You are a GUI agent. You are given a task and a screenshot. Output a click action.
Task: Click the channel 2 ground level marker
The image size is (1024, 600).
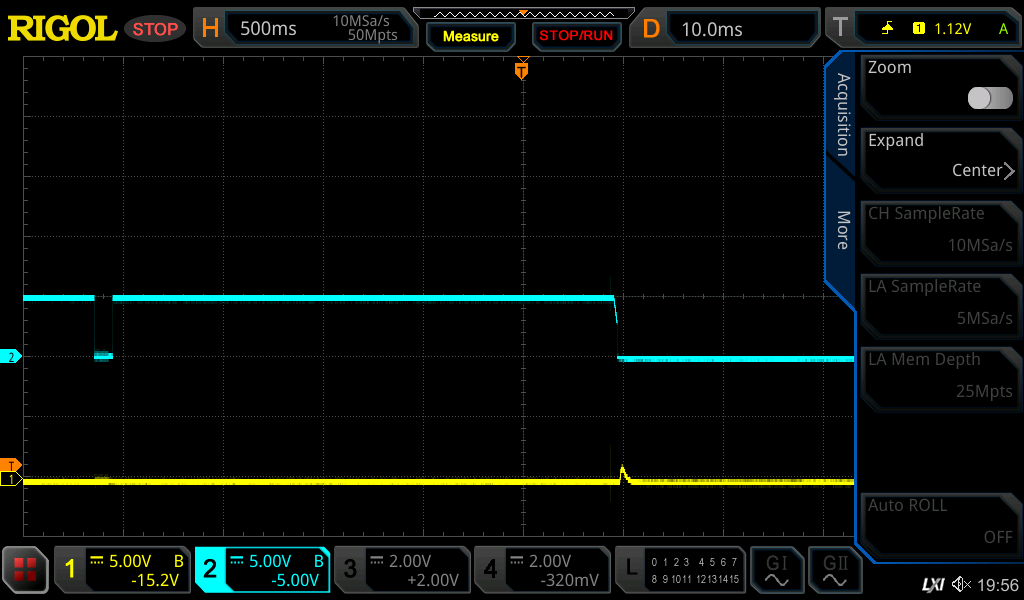click(11, 356)
